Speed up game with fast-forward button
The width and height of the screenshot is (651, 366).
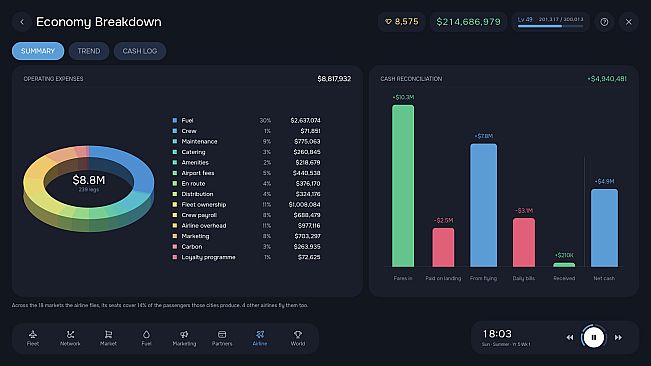(618, 337)
